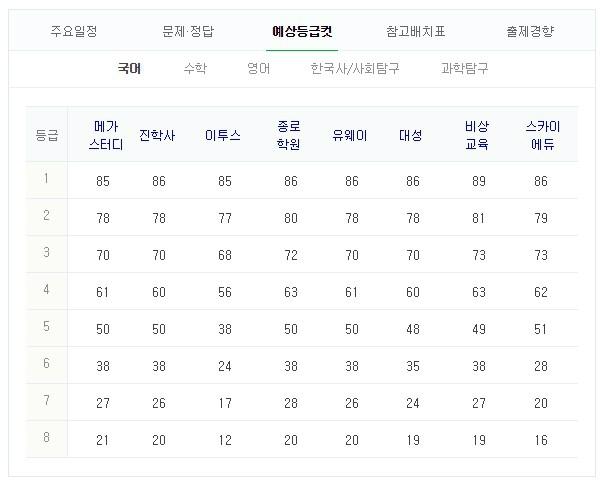Open the 한국사/사회탐구 subject tab

point(356,69)
